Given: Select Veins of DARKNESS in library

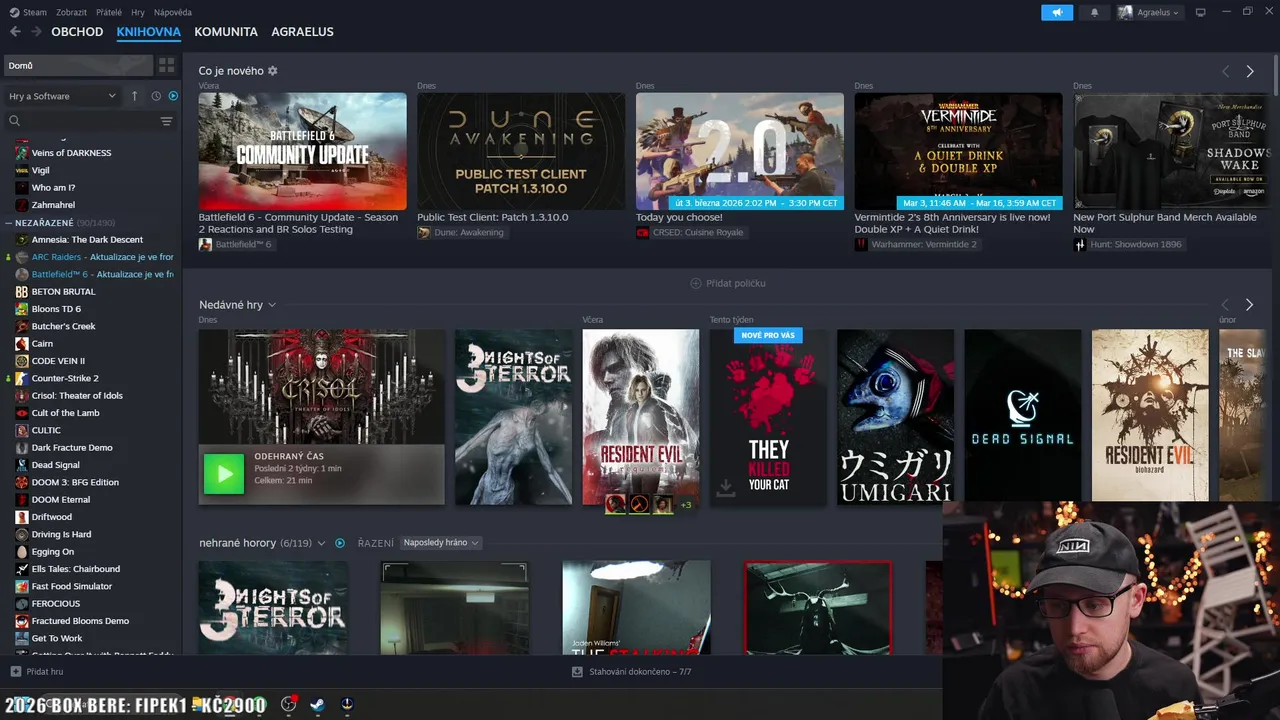Looking at the screenshot, I should coord(71,153).
